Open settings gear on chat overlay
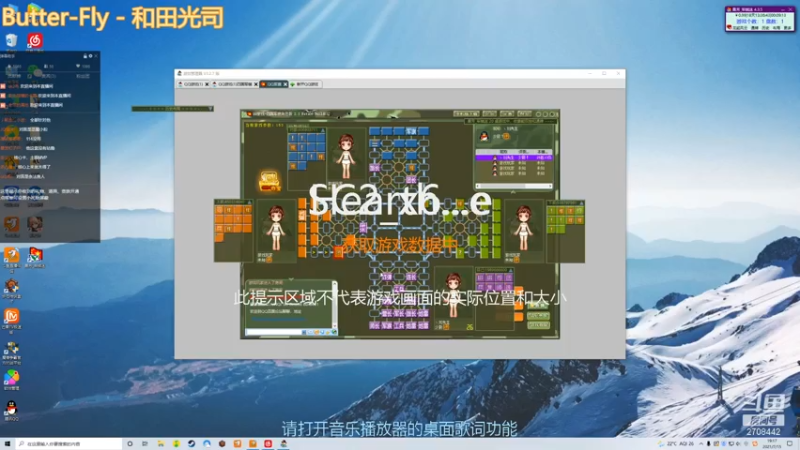Viewport: 800px width, 450px height. pos(90,56)
